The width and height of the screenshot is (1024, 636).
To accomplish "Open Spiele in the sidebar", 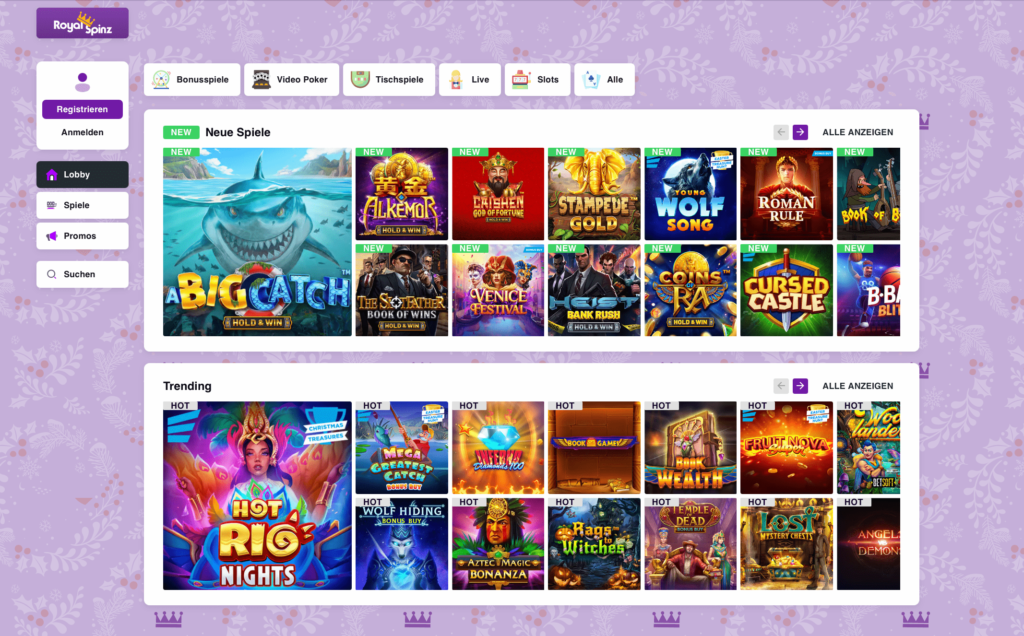I will [x=82, y=205].
